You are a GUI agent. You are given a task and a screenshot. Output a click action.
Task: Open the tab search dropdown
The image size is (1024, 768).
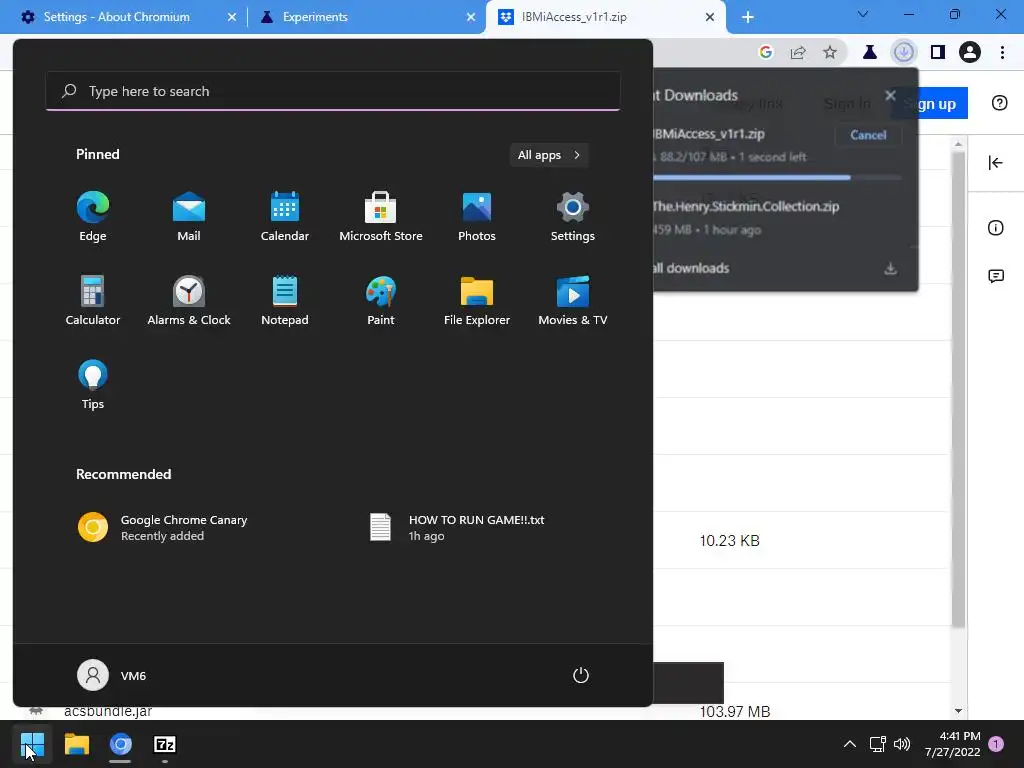pos(863,14)
